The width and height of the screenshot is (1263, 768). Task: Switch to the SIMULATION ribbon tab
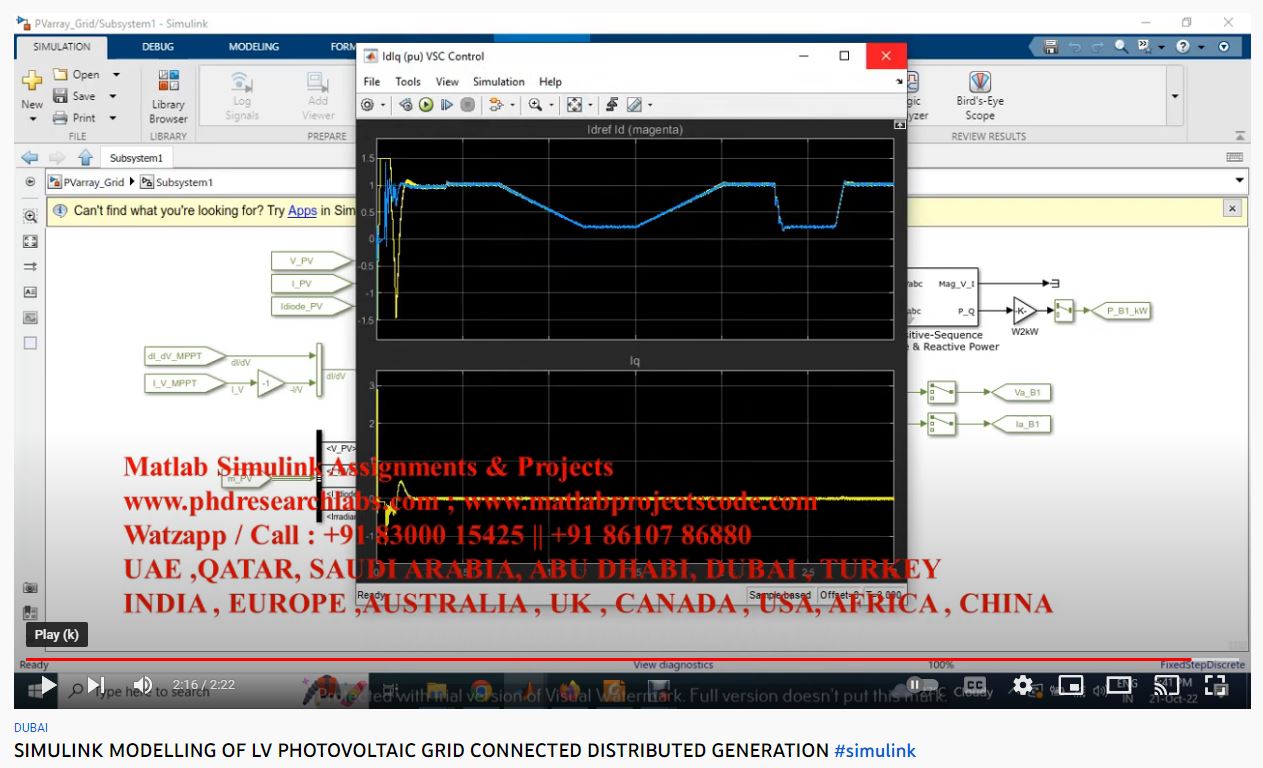pos(62,46)
